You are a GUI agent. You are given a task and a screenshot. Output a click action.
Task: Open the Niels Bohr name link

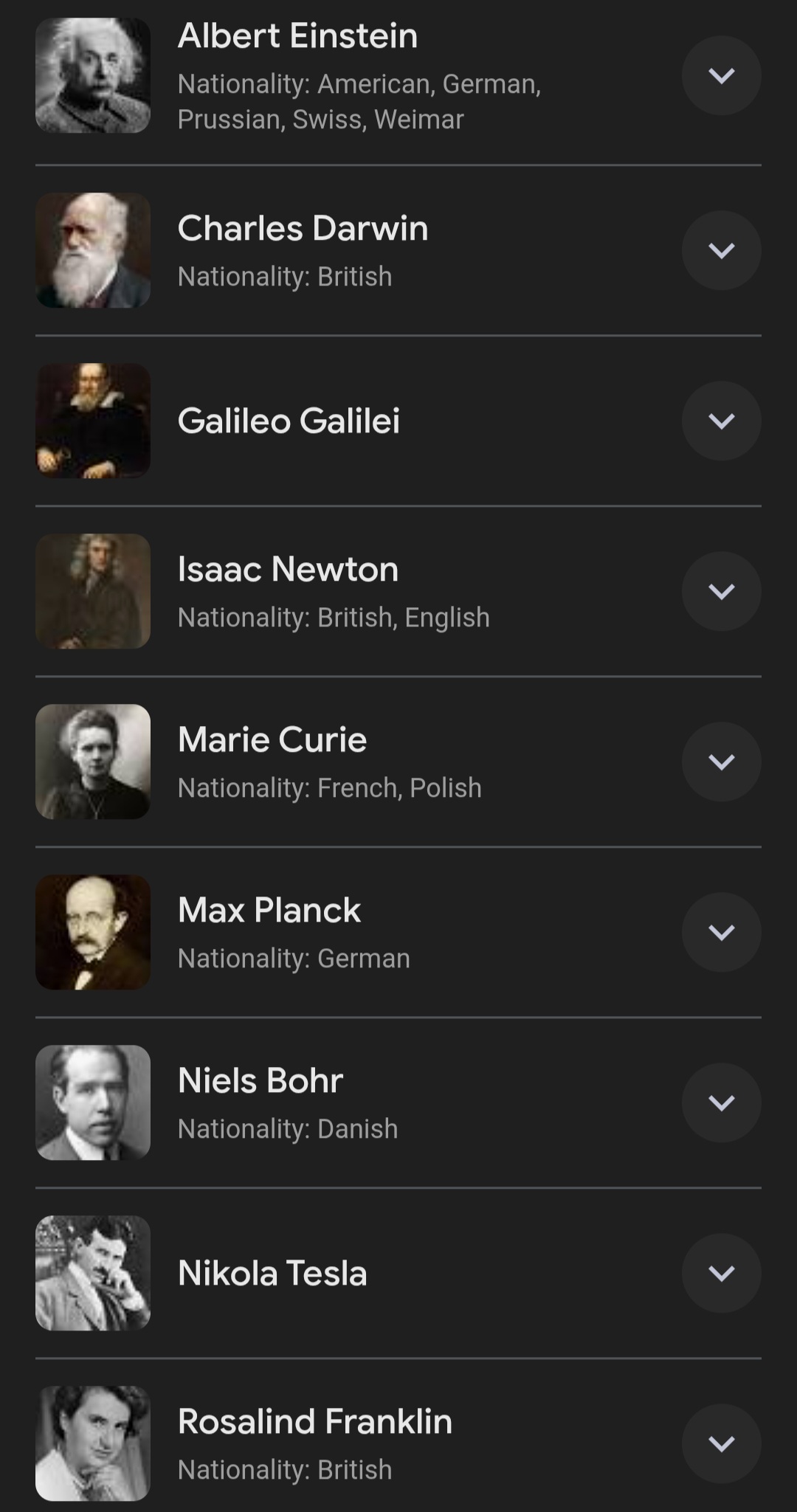coord(261,1080)
